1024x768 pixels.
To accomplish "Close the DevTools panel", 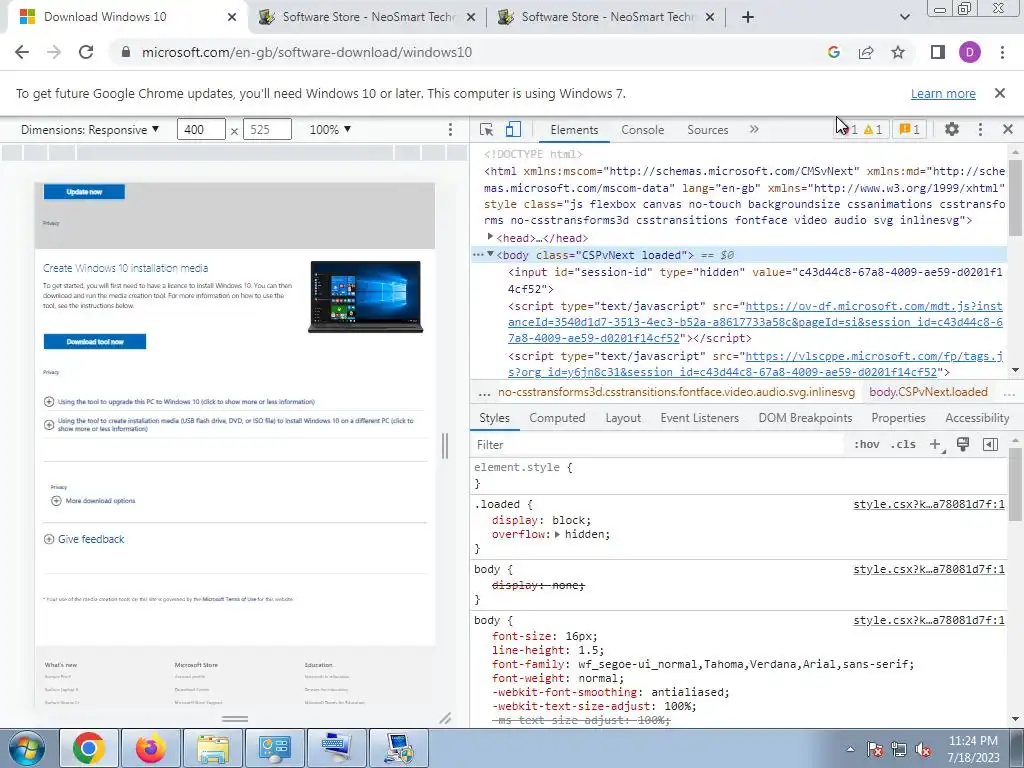I will coord(1008,129).
